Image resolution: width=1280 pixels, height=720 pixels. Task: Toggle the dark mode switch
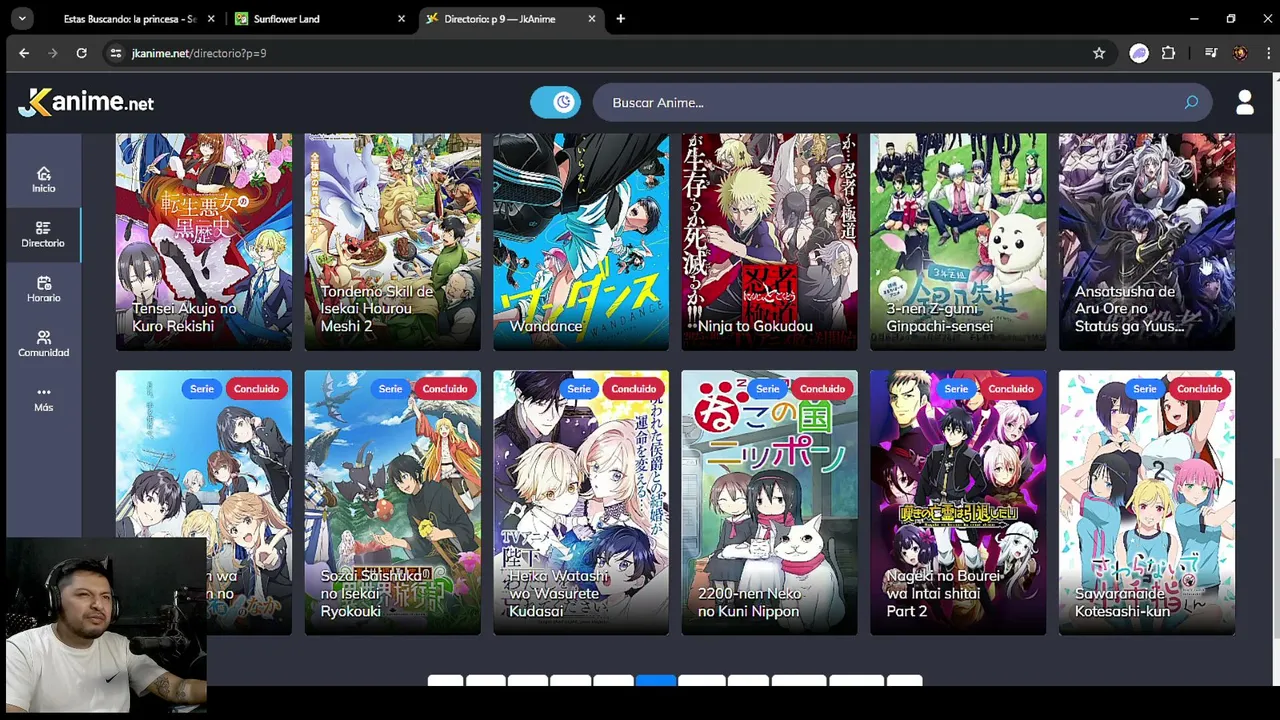coord(555,102)
